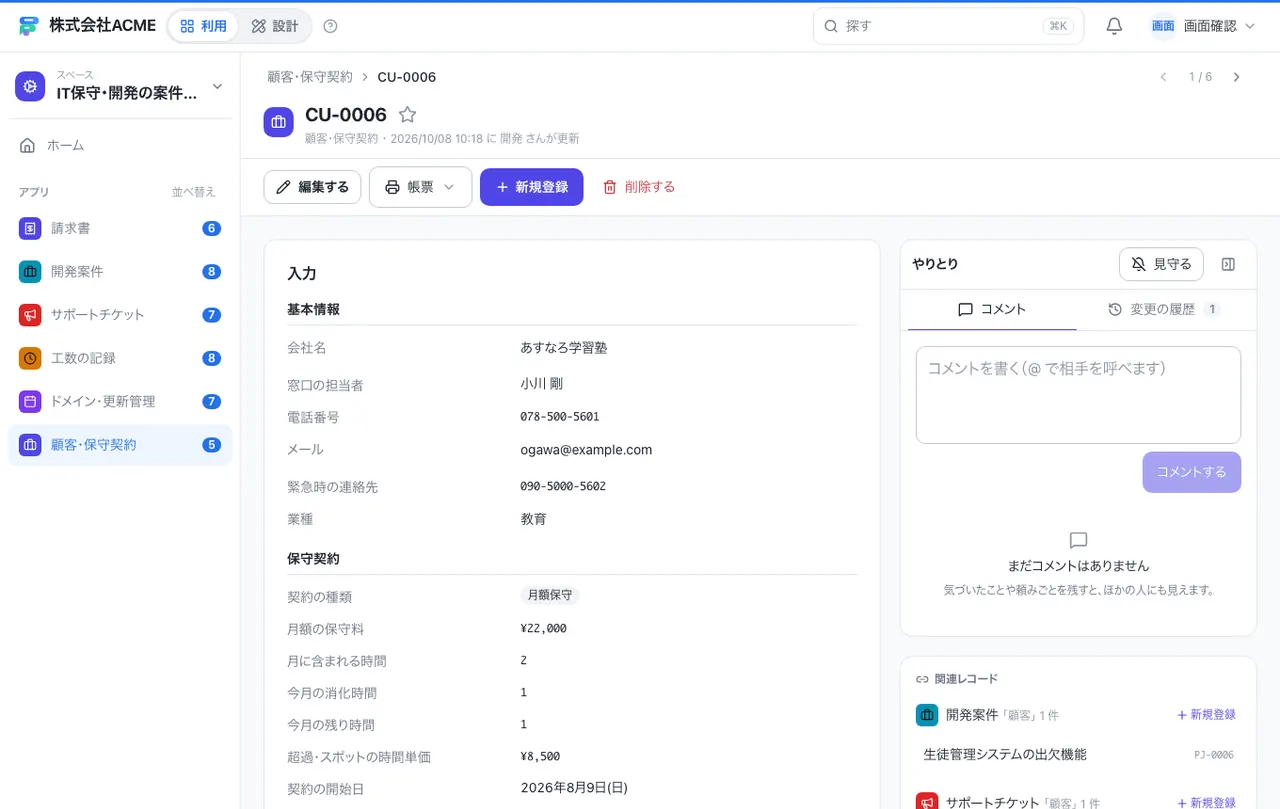This screenshot has height=809, width=1280.
Task: Open the notifications bell
Action: [1114, 26]
